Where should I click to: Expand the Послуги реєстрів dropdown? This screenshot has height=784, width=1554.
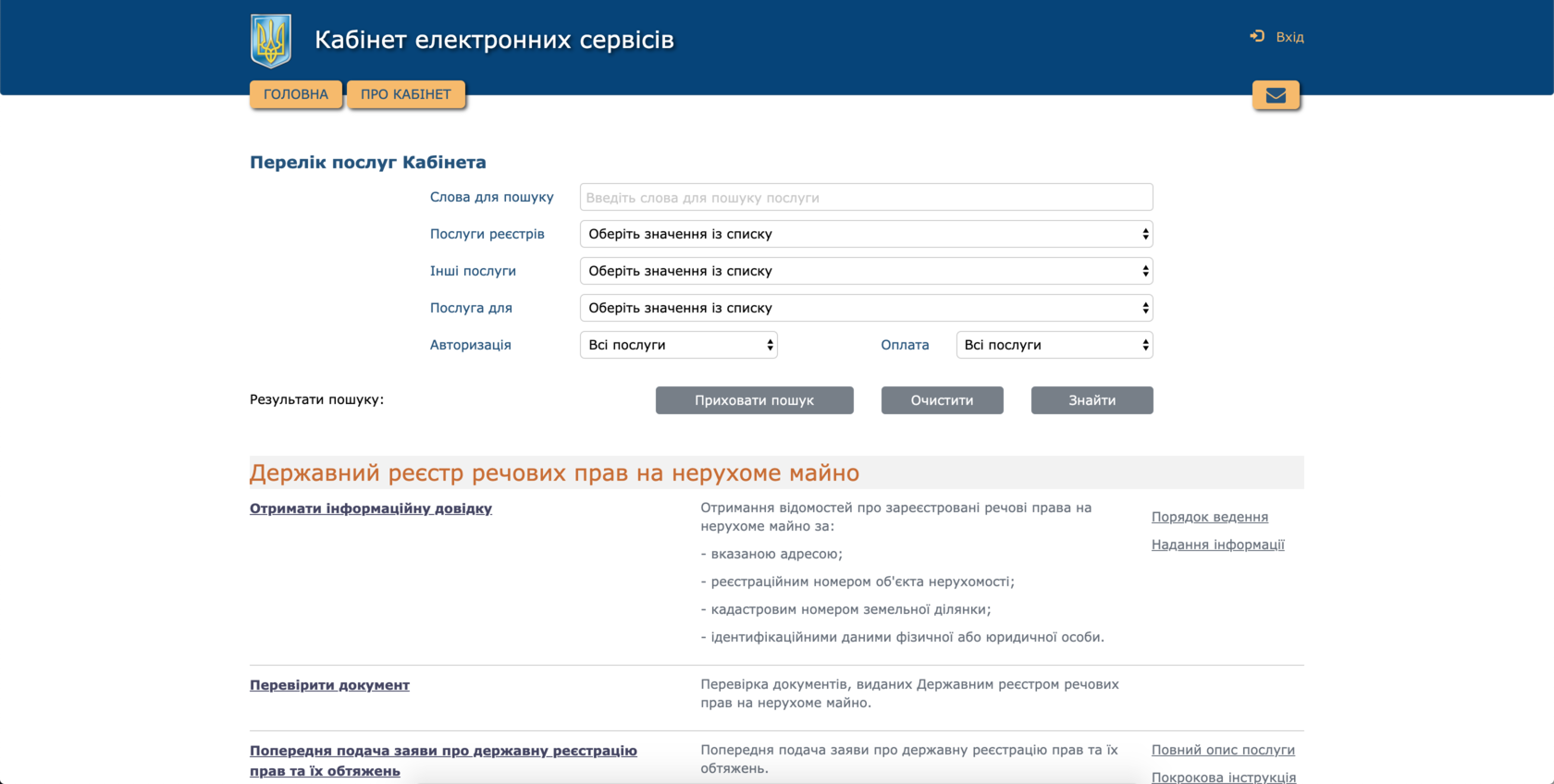click(866, 234)
